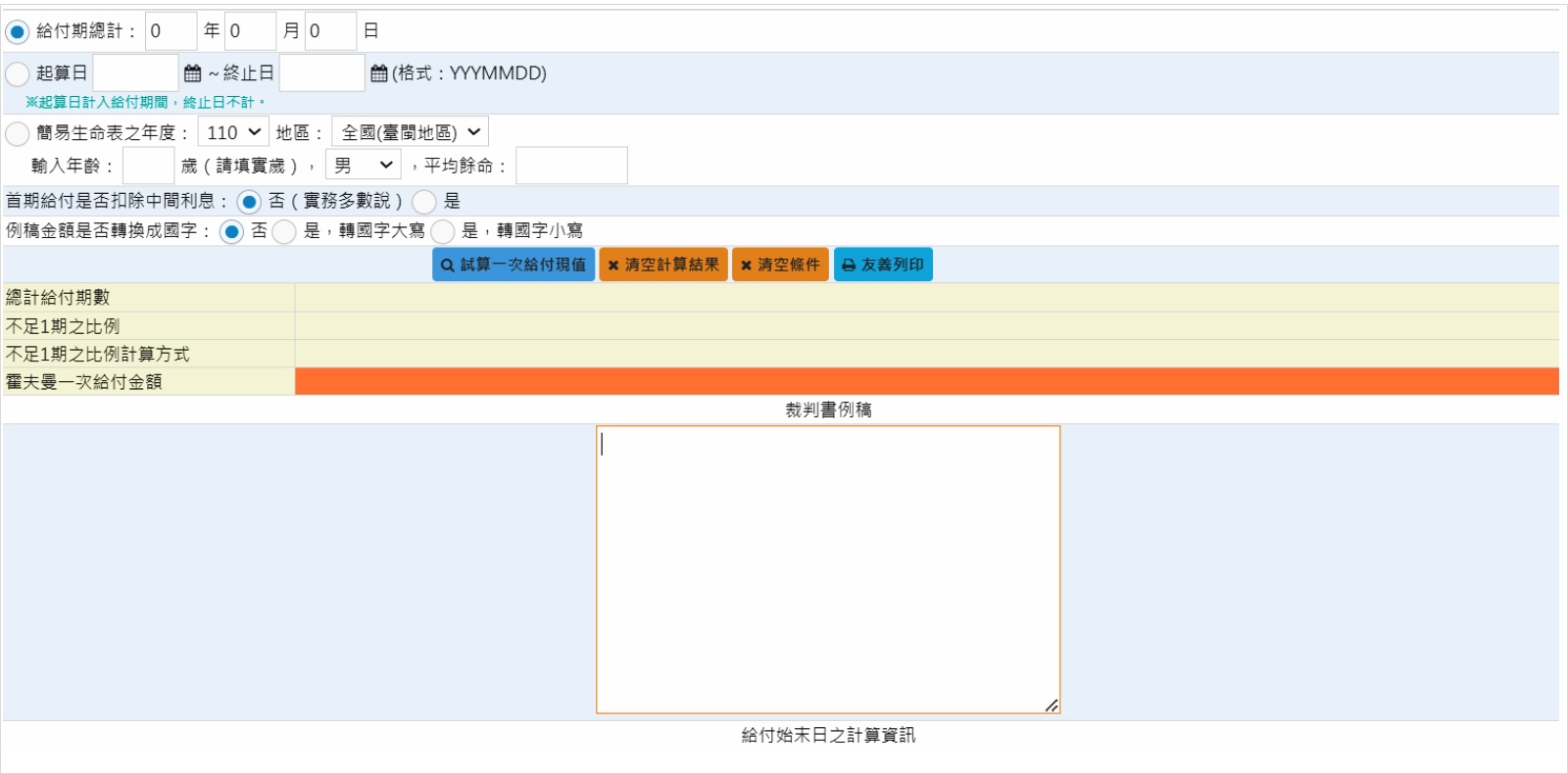Click inside the 裁判書例稿 text area
1568x774 pixels.
[828, 569]
